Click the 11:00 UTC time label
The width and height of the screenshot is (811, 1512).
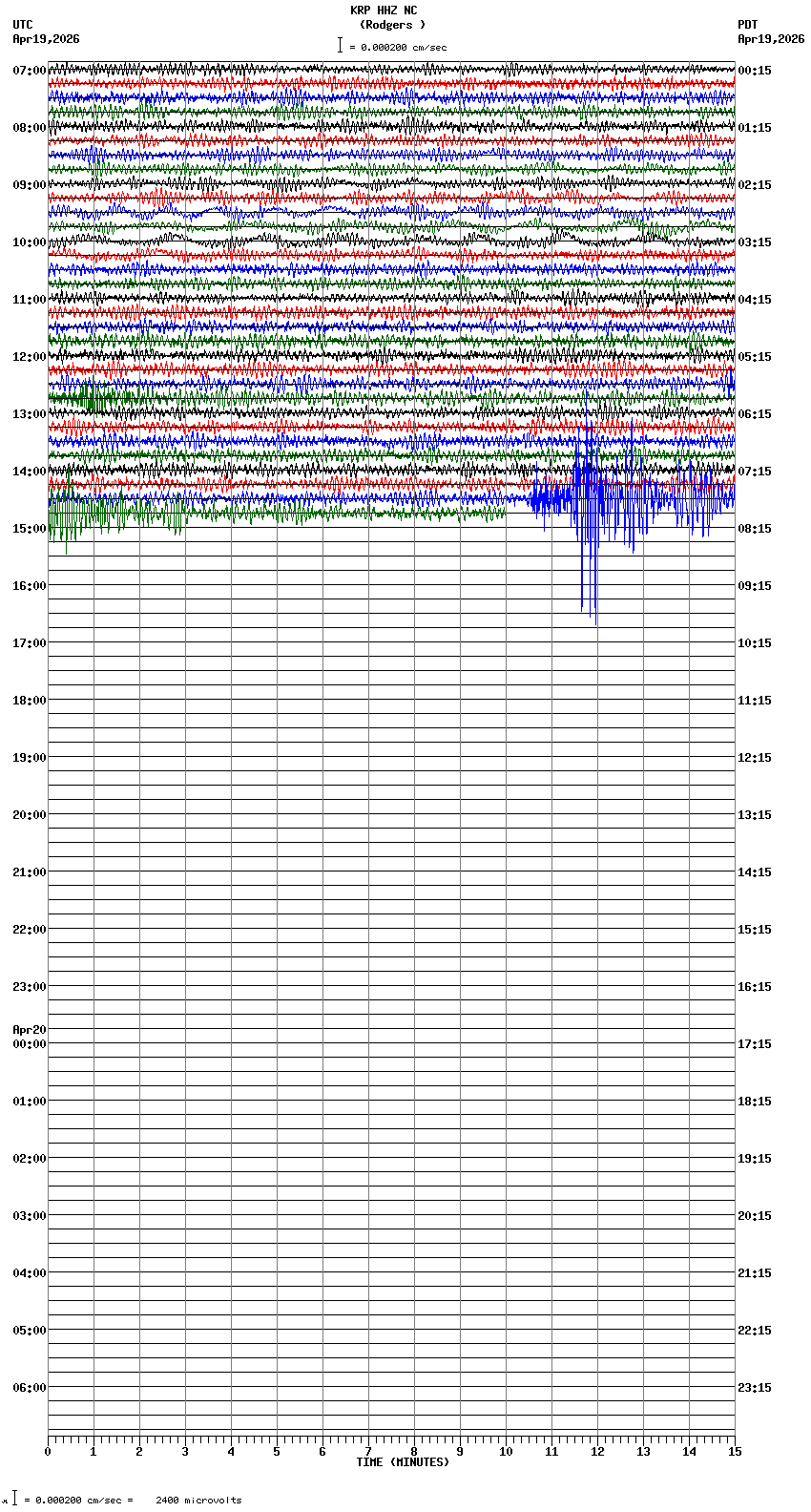point(30,300)
